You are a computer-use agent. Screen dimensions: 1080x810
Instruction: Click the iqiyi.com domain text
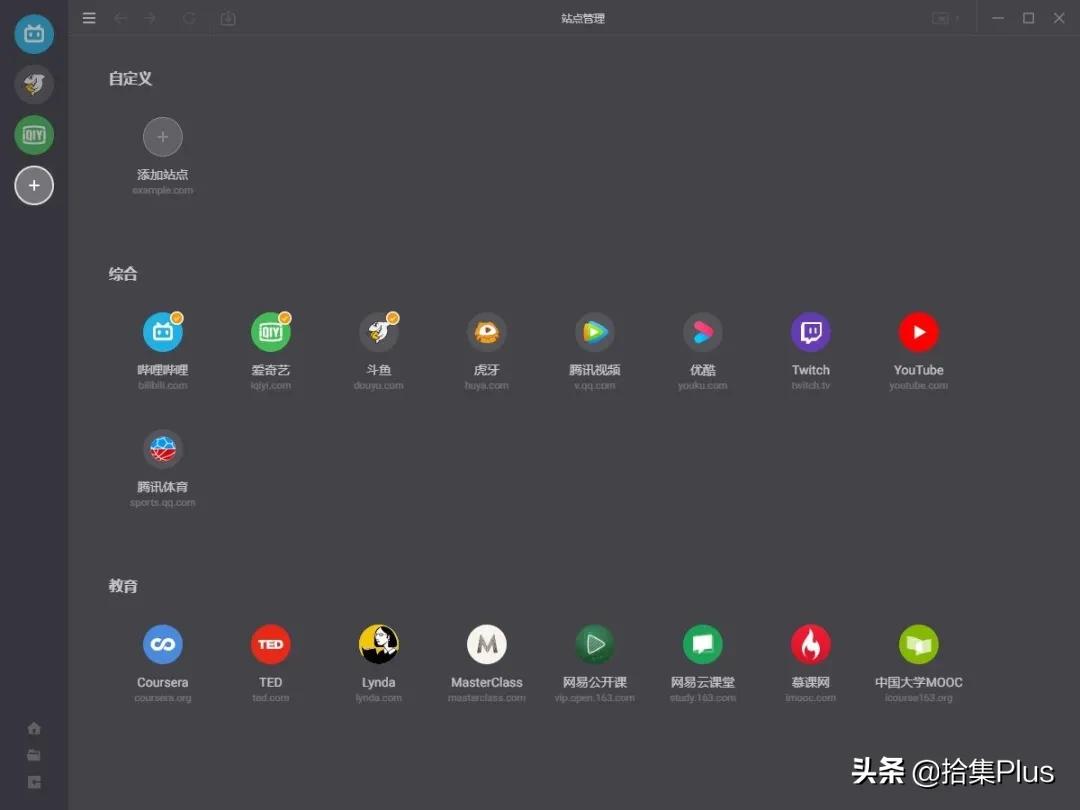(x=271, y=386)
